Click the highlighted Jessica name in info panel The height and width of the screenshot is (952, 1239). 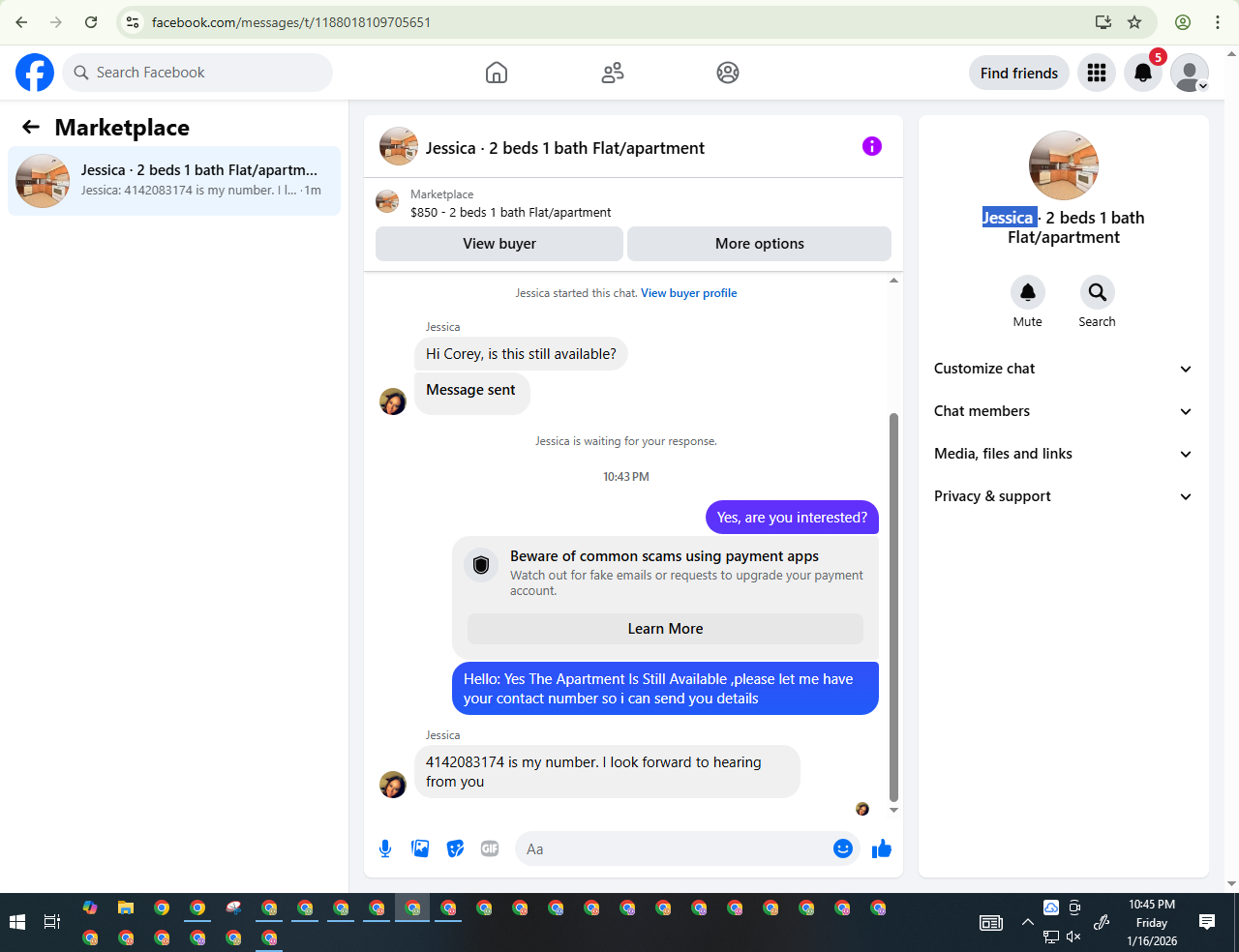tap(1010, 218)
